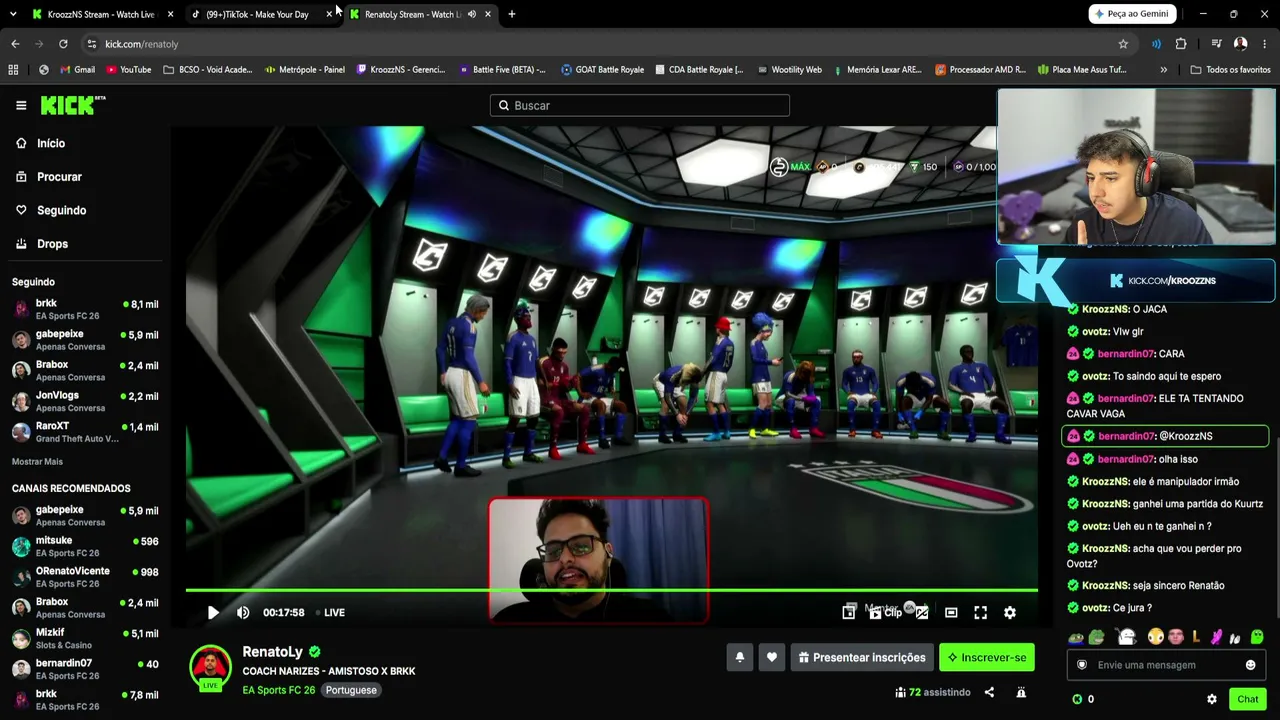
Task: Switch to KroozzNS Stream browser tab
Action: [x=100, y=14]
